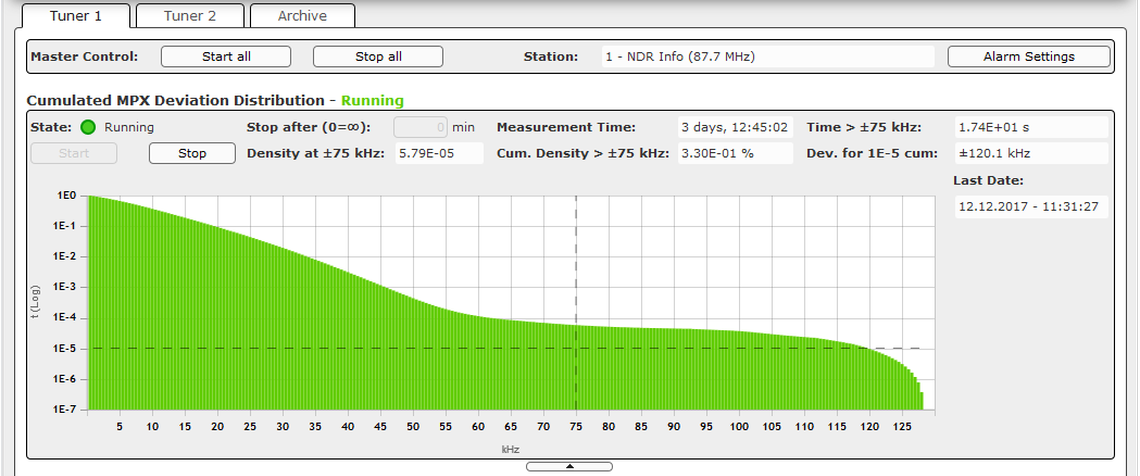1140x476 pixels.
Task: Click the green Running state indicator
Action: pos(88,128)
